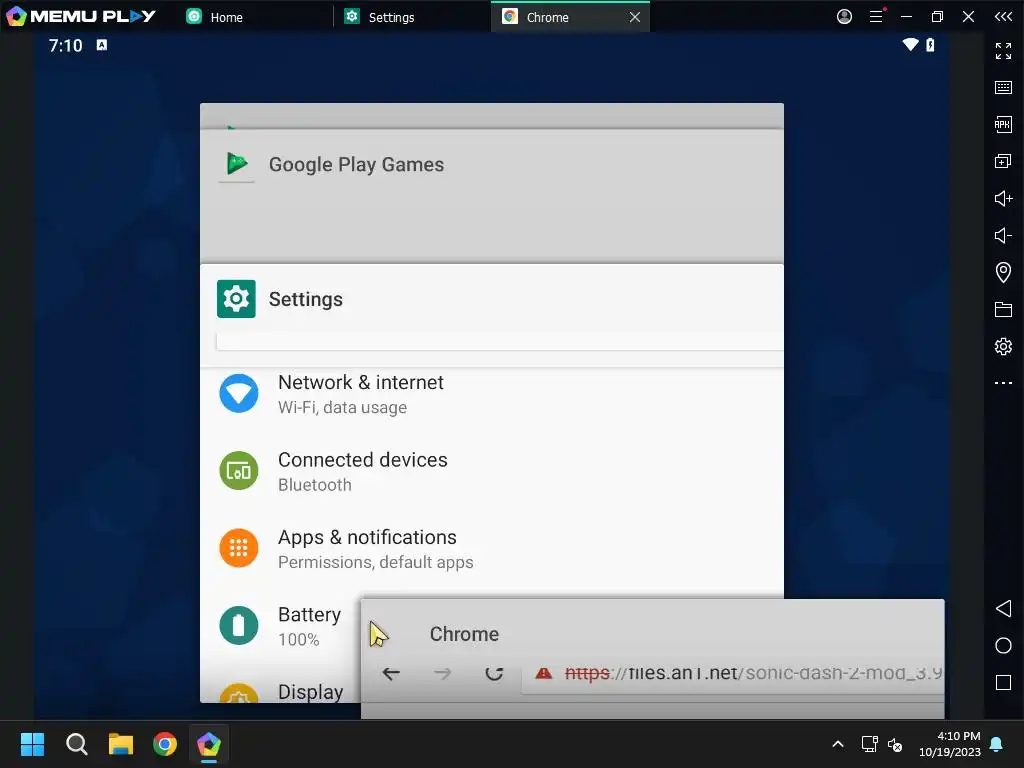Open Windows taskbar search
The width and height of the screenshot is (1024, 768).
coord(76,744)
